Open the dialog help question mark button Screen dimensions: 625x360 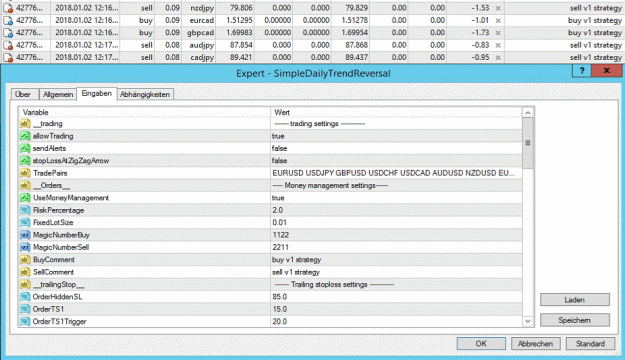coord(582,71)
